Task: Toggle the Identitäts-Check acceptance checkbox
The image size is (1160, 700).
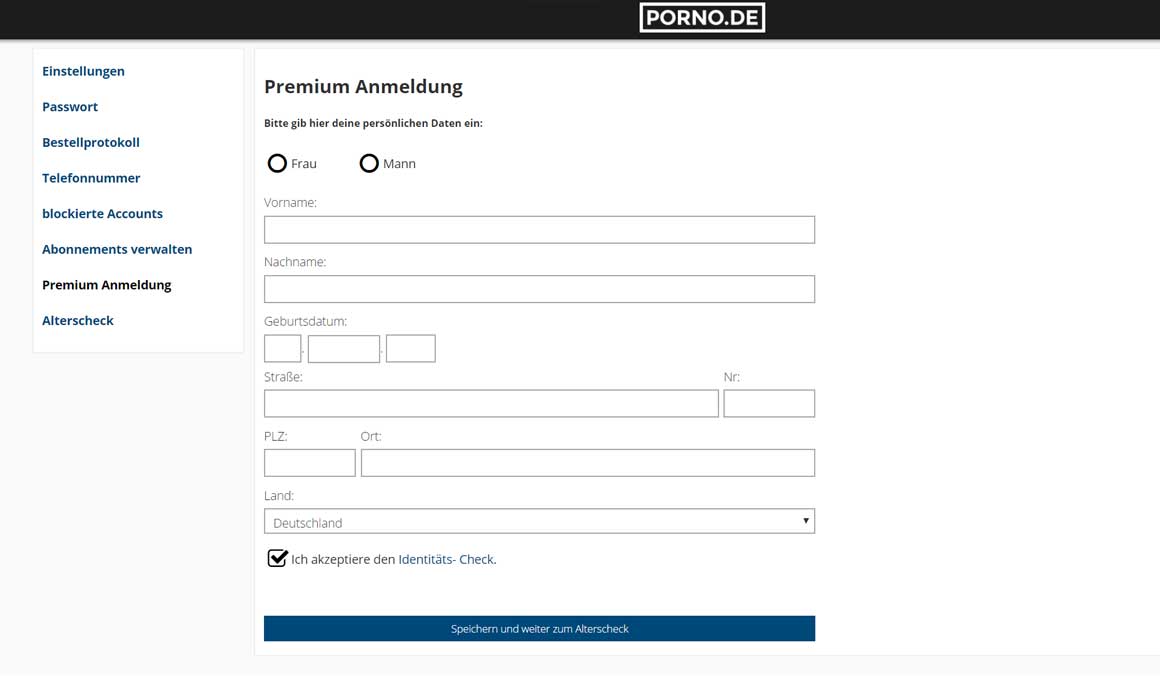Action: pyautogui.click(x=277, y=558)
